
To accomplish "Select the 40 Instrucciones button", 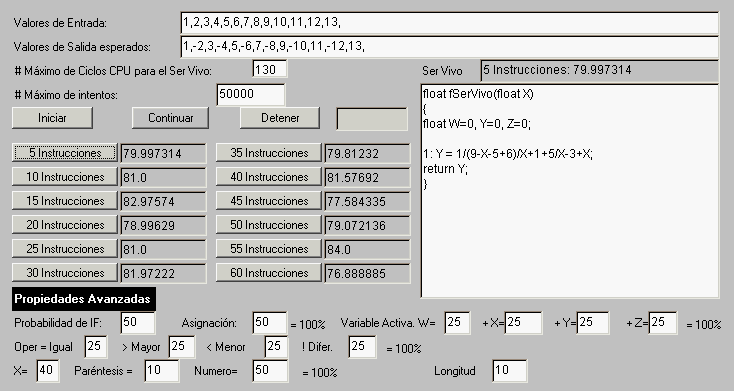I will 269,177.
